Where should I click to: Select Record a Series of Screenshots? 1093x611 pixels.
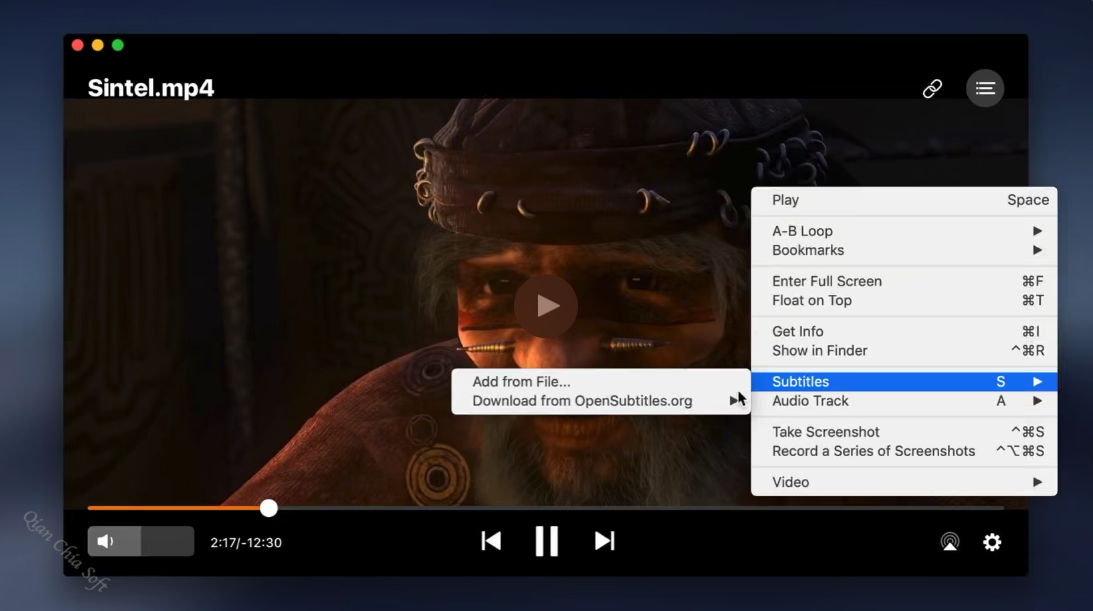[904, 451]
